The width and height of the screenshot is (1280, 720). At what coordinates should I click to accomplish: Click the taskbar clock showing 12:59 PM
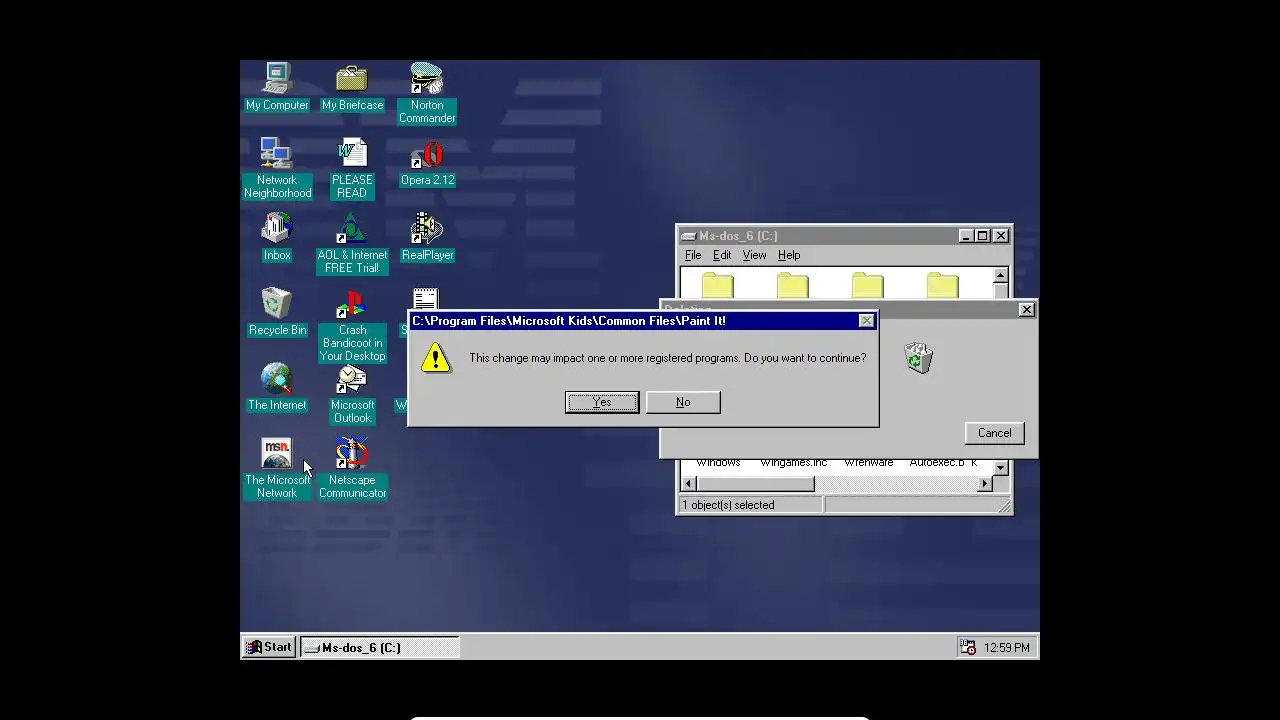tap(1006, 648)
